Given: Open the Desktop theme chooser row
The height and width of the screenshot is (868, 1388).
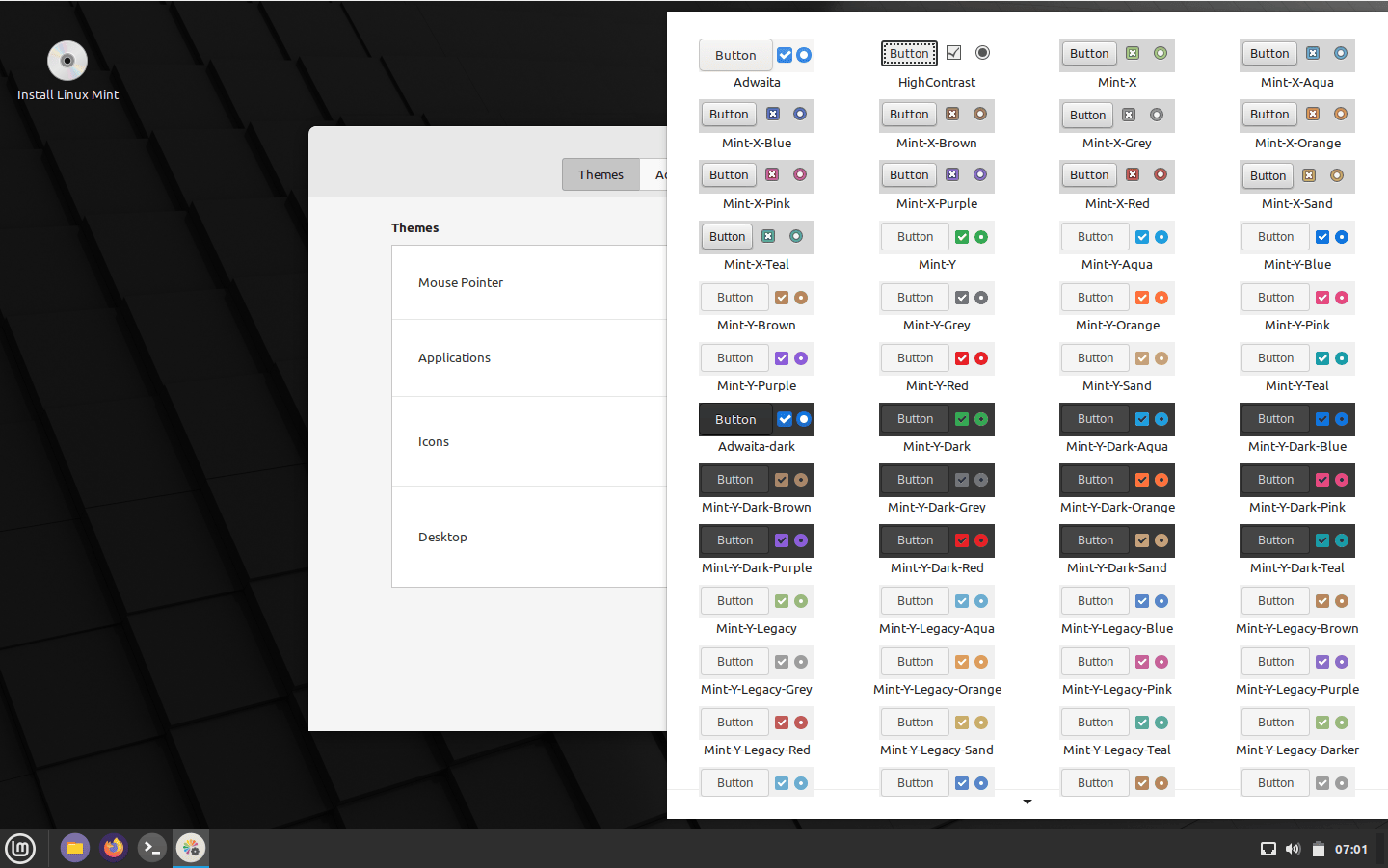Looking at the screenshot, I should [x=529, y=537].
